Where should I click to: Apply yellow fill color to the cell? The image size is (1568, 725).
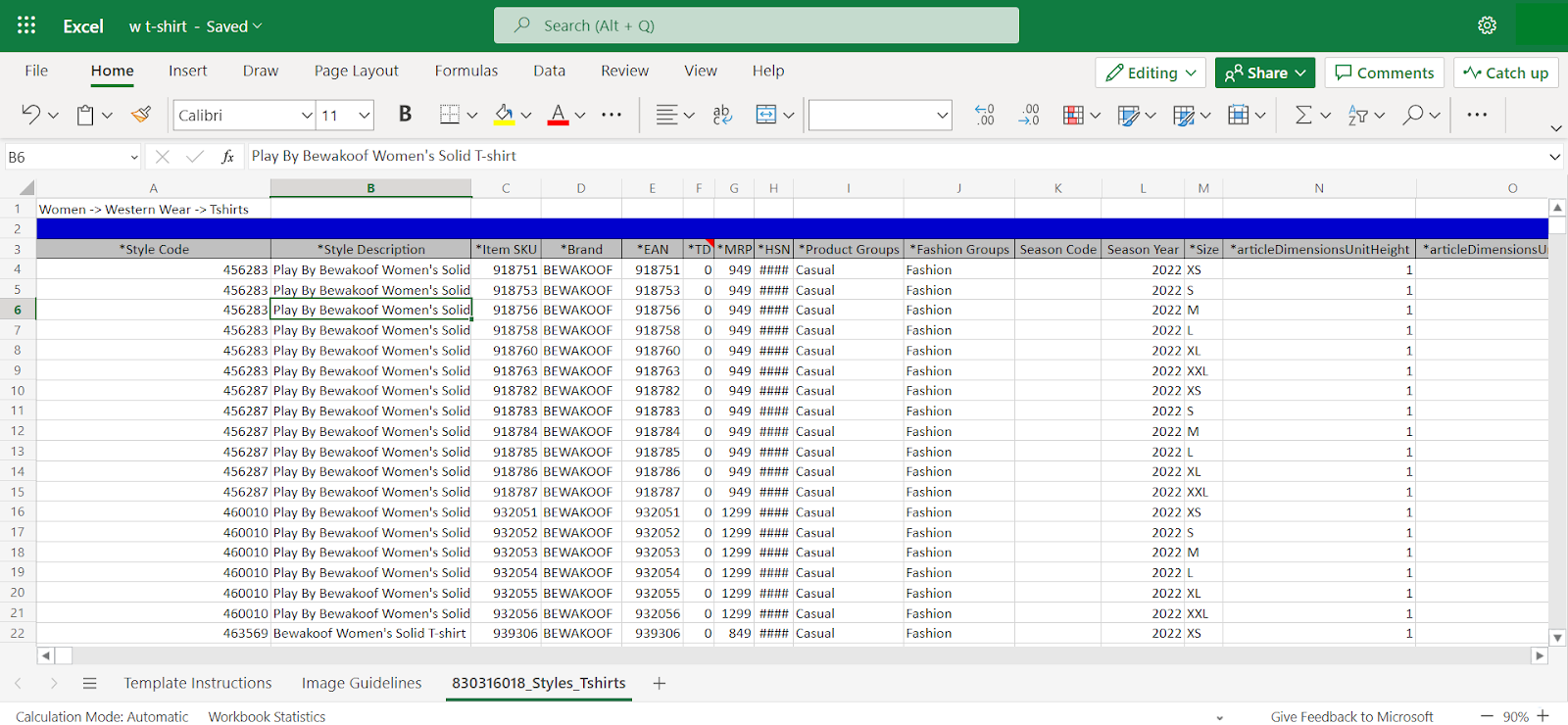(x=504, y=115)
